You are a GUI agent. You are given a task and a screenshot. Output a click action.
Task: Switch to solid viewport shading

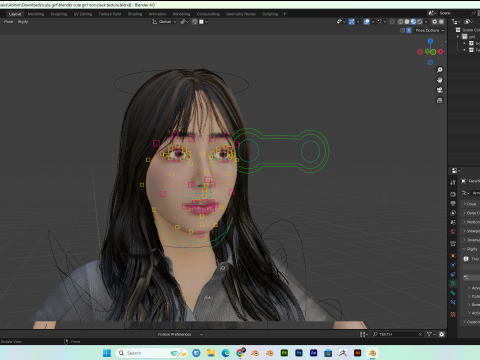pyautogui.click(x=407, y=22)
